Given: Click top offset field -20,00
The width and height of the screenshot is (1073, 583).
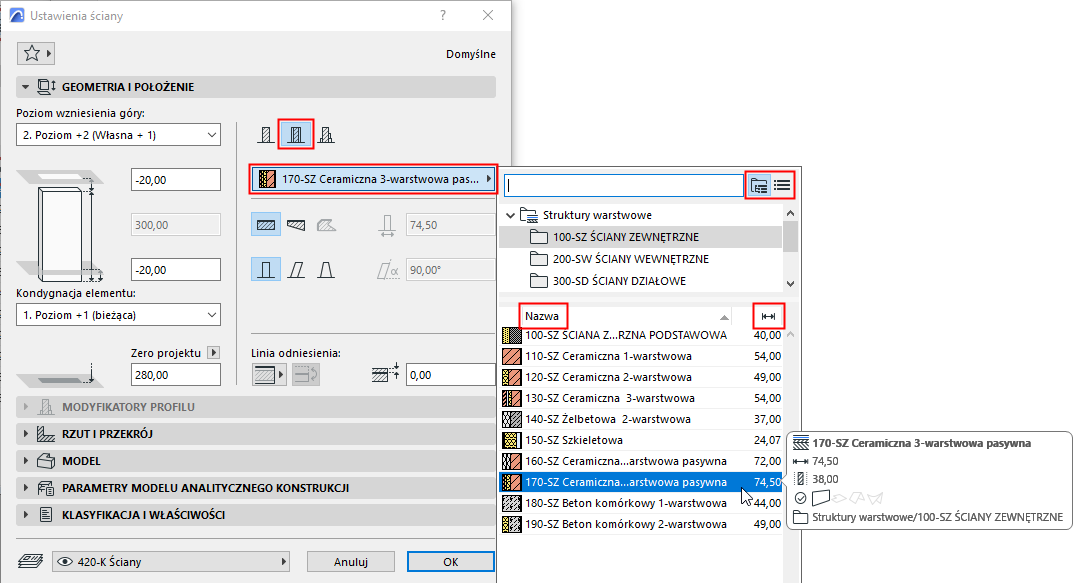Looking at the screenshot, I should pos(176,180).
